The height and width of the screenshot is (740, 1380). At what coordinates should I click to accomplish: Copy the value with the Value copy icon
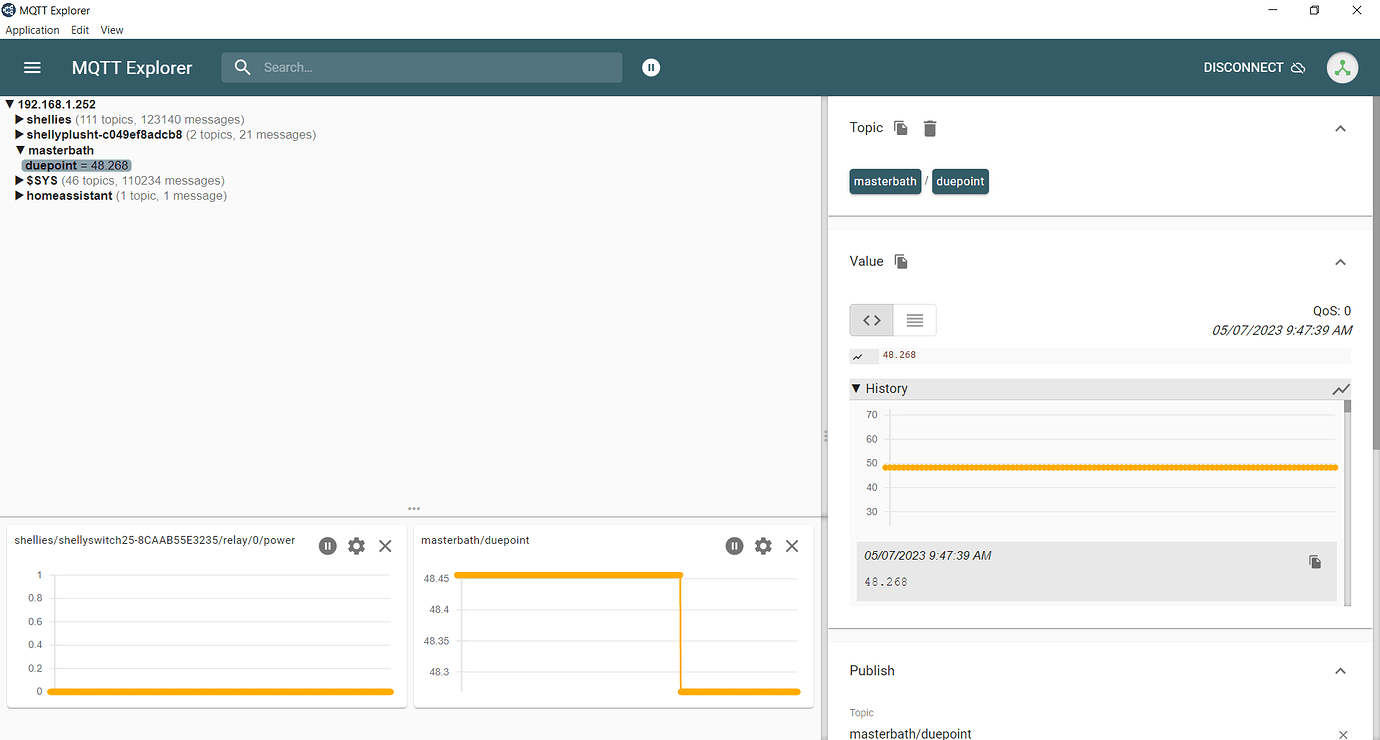[x=901, y=262]
